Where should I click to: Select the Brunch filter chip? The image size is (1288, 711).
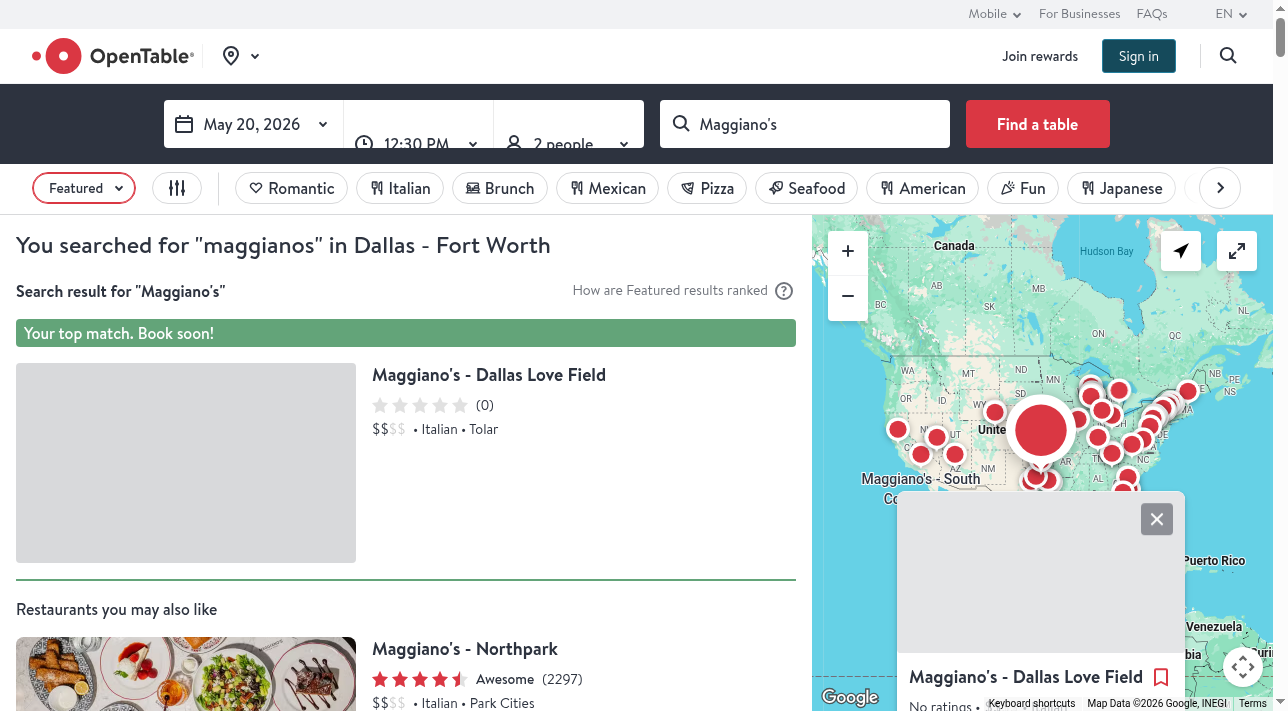coord(500,188)
